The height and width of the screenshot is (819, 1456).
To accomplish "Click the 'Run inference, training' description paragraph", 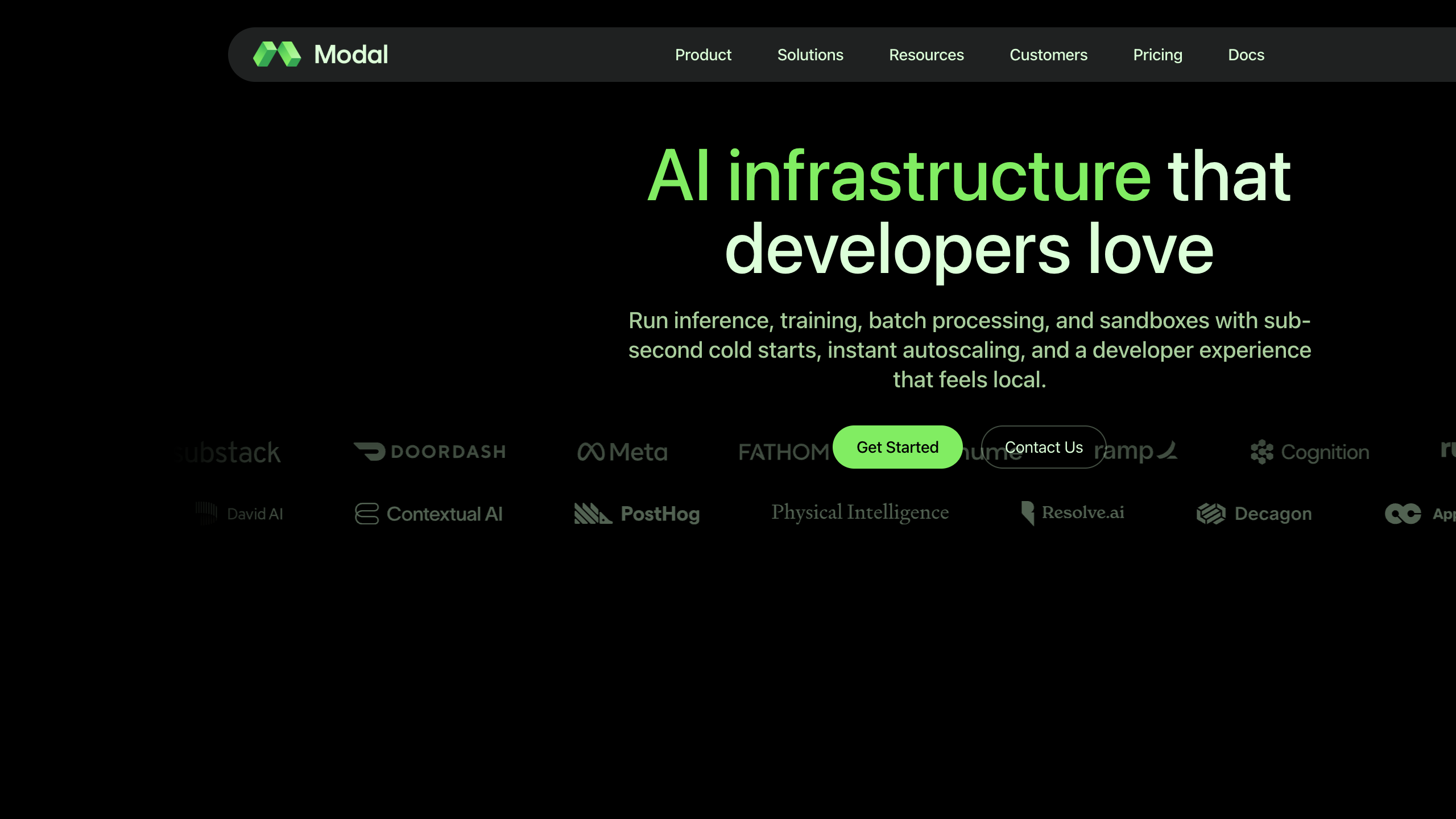I will coord(969,350).
